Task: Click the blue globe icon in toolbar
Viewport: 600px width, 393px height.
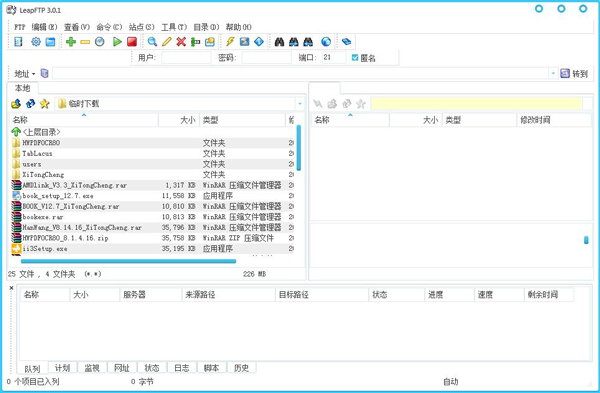Action: click(x=326, y=42)
